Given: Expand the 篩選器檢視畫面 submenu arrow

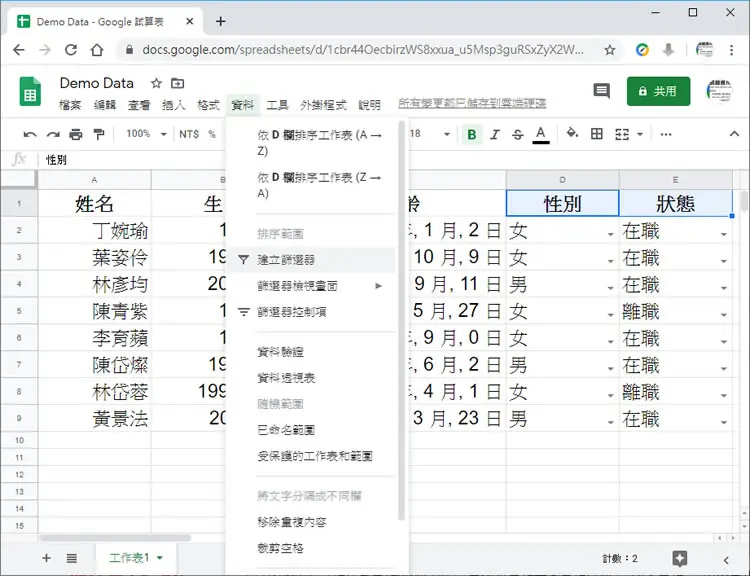Looking at the screenshot, I should 378,286.
